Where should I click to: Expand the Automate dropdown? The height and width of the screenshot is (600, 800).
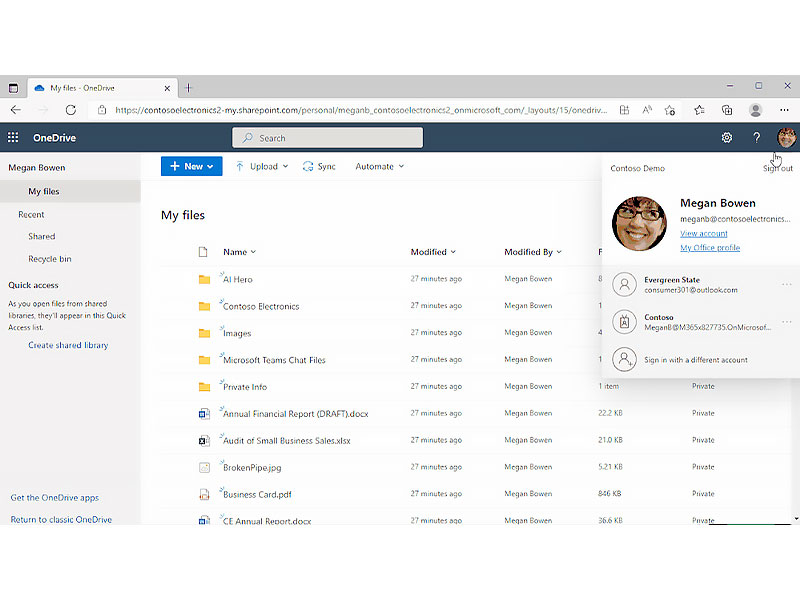pos(380,166)
